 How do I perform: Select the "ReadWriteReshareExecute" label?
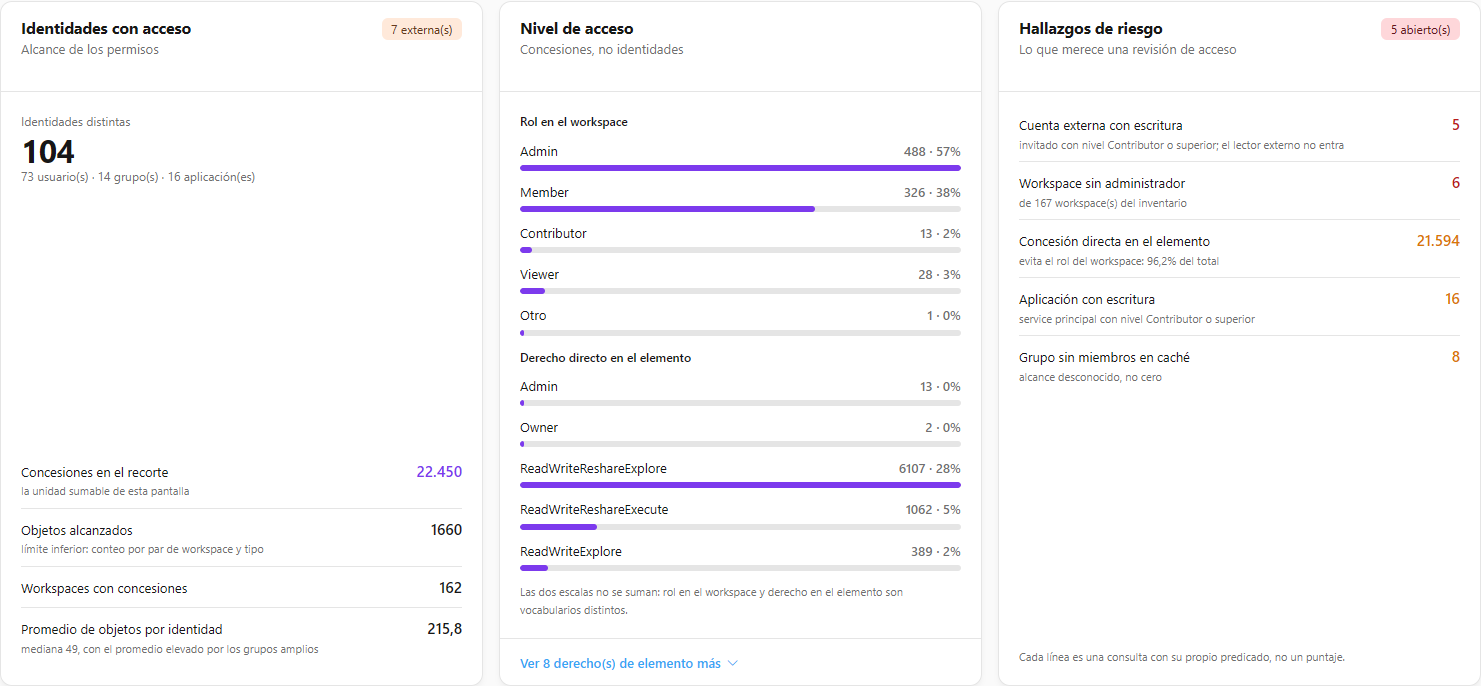pos(594,509)
